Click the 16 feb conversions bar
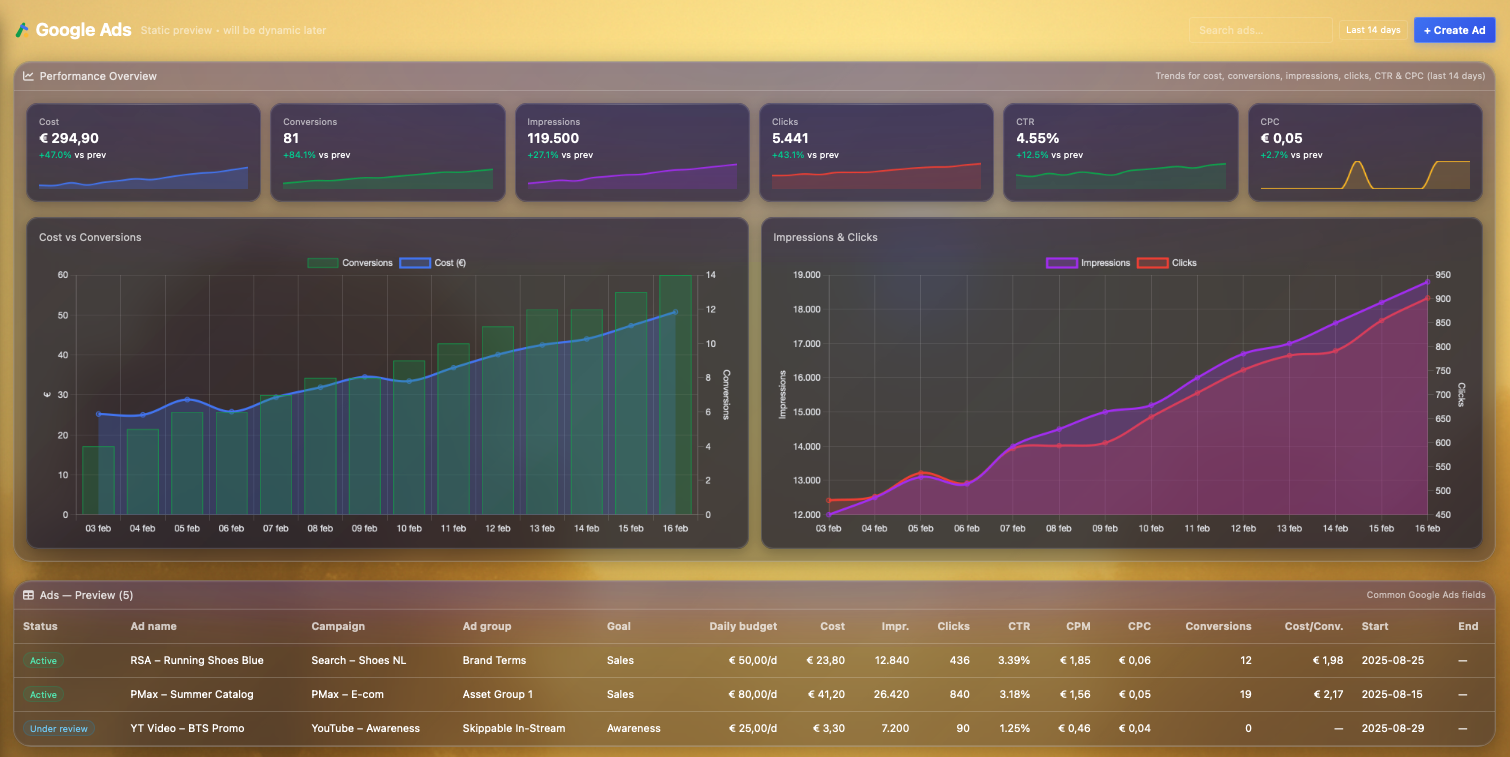 pyautogui.click(x=675, y=395)
